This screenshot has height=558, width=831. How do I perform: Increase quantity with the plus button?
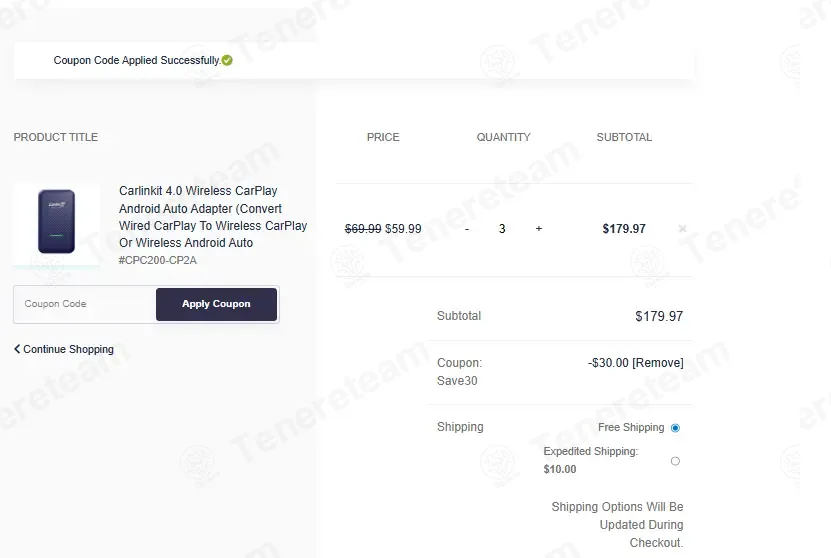point(539,228)
